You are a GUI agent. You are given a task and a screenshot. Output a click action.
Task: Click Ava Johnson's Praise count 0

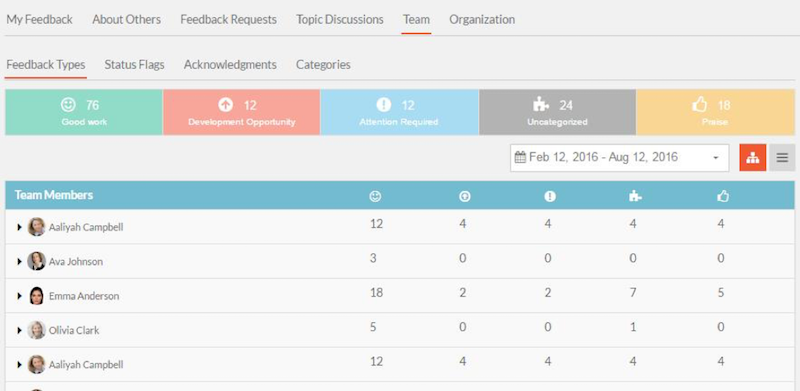coord(720,258)
